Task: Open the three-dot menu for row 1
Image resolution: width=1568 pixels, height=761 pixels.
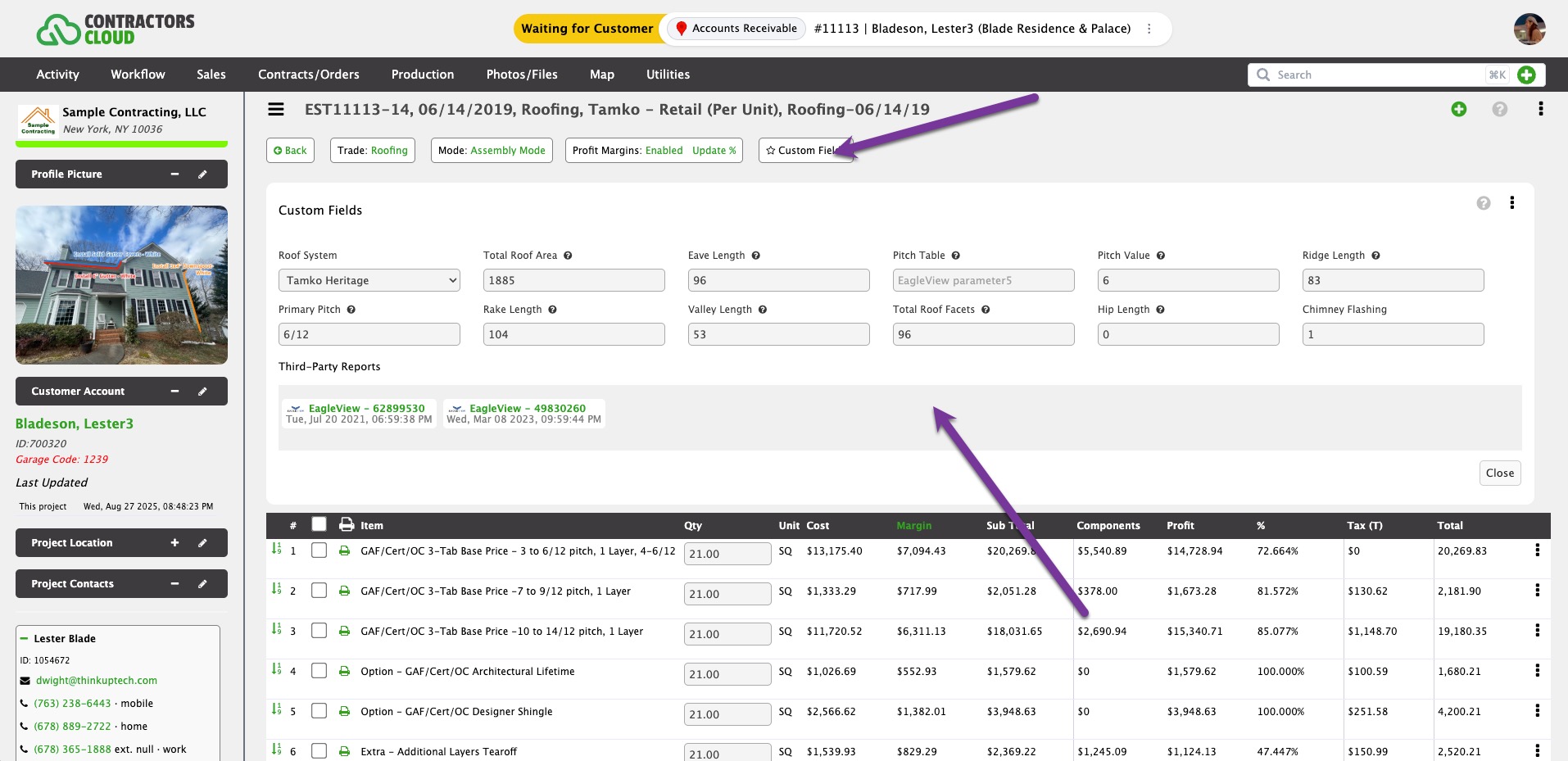Action: (x=1537, y=550)
